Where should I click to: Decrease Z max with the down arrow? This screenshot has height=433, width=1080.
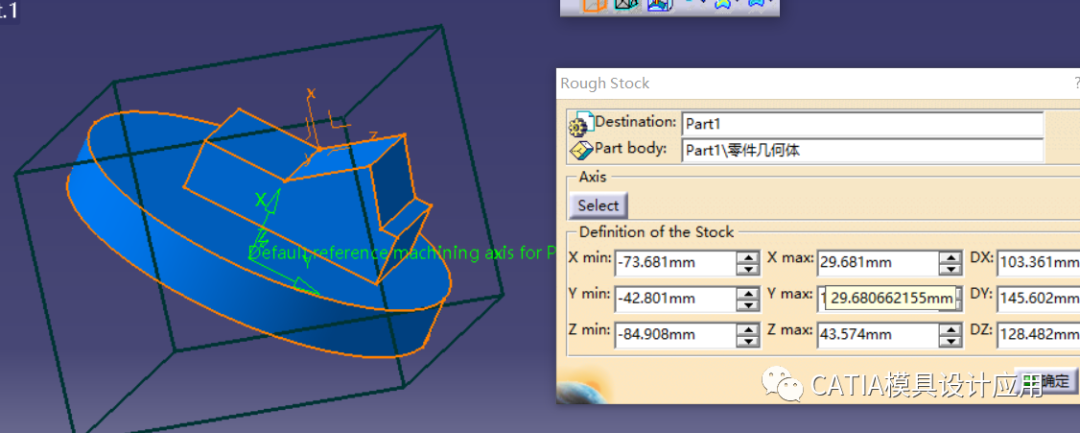point(951,341)
